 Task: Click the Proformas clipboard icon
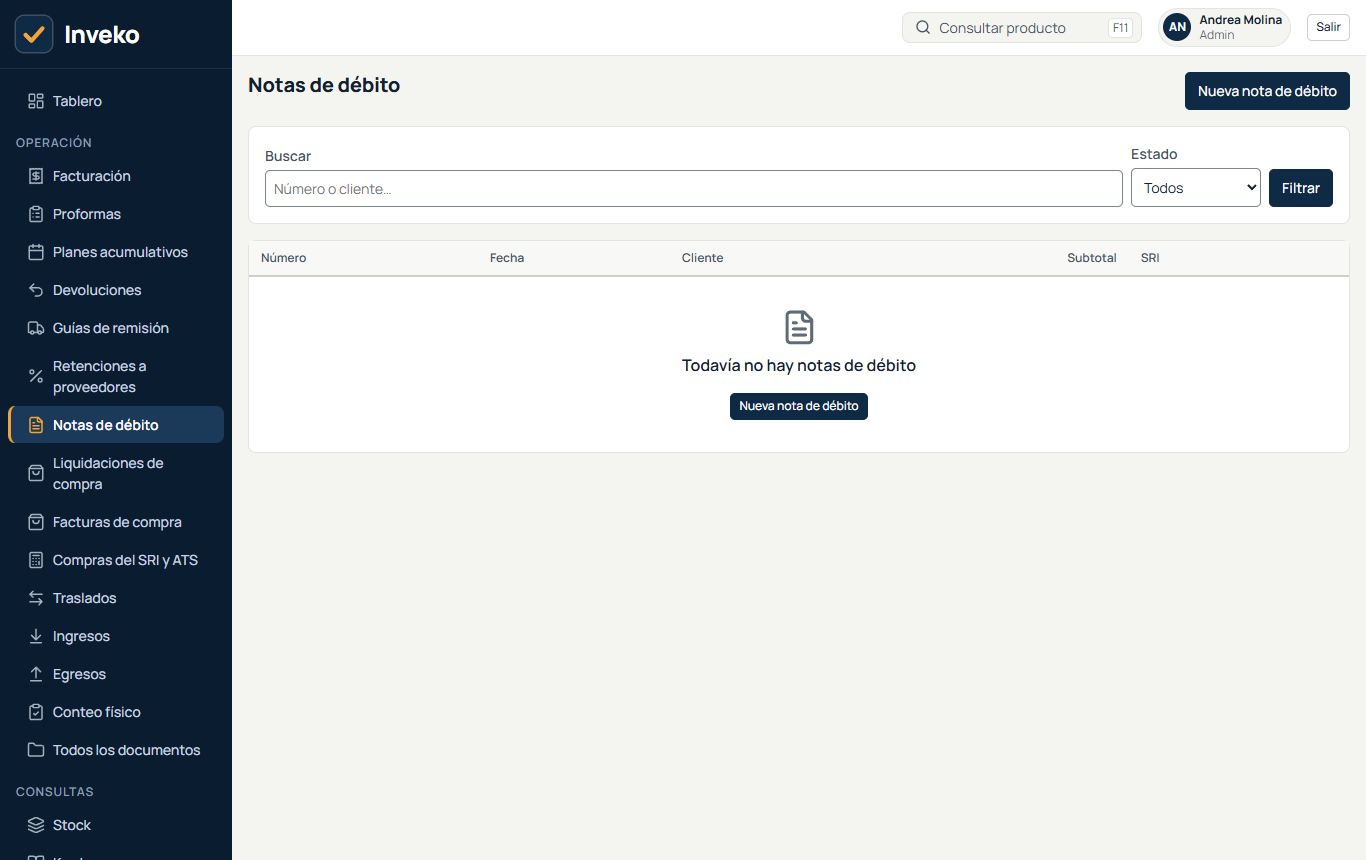pos(36,214)
